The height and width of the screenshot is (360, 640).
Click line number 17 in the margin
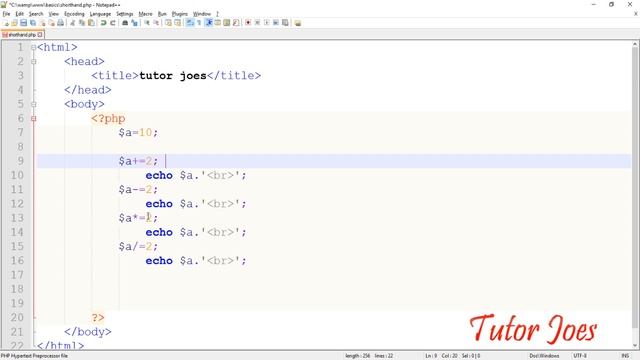tap(17, 275)
